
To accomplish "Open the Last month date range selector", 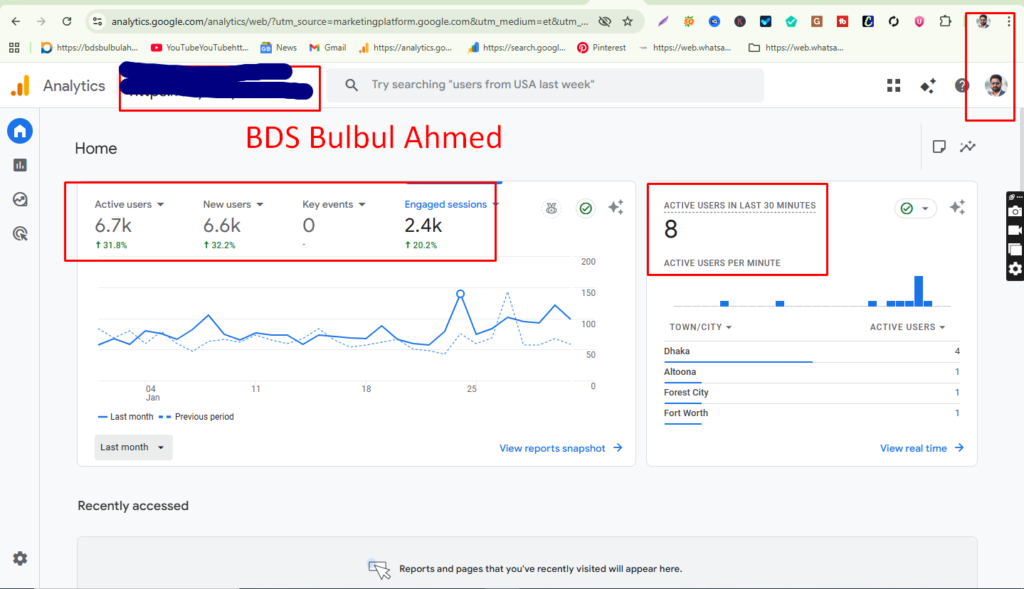I will [x=133, y=447].
